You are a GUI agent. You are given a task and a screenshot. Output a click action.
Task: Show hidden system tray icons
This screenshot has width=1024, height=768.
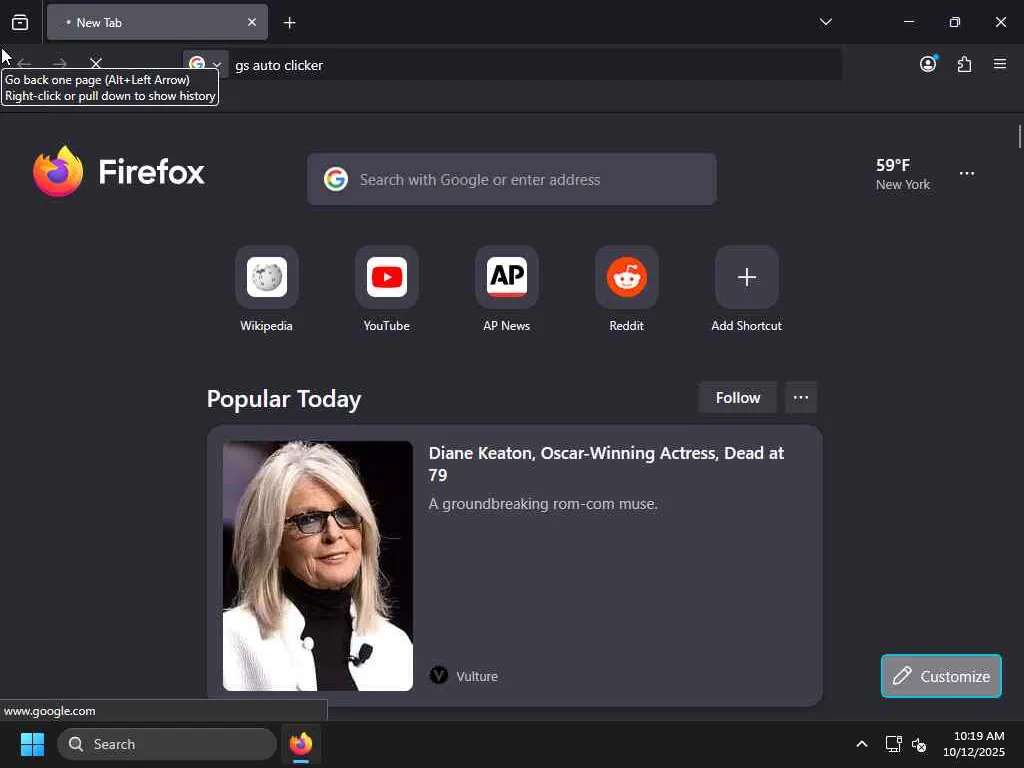pyautogui.click(x=861, y=744)
